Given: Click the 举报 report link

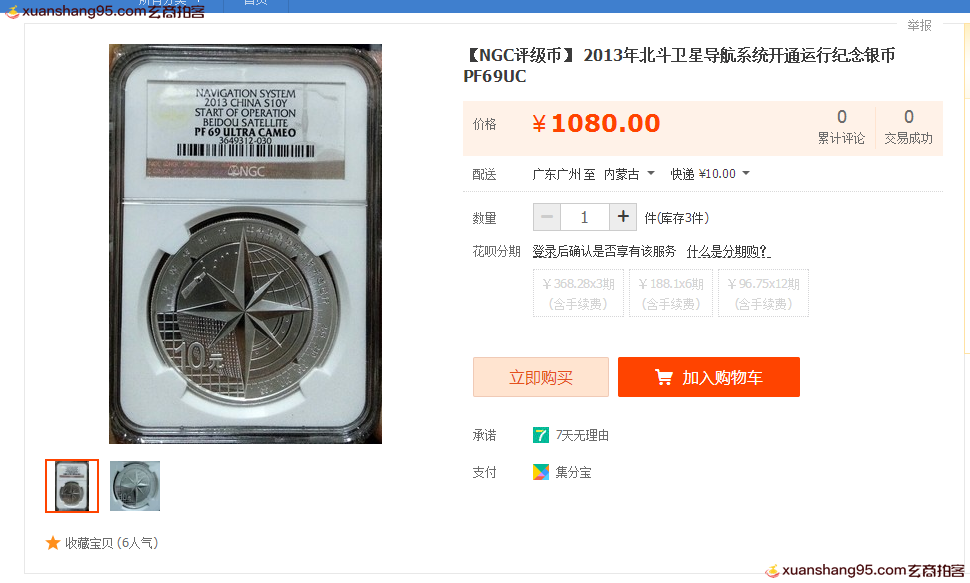Looking at the screenshot, I should coord(919,25).
